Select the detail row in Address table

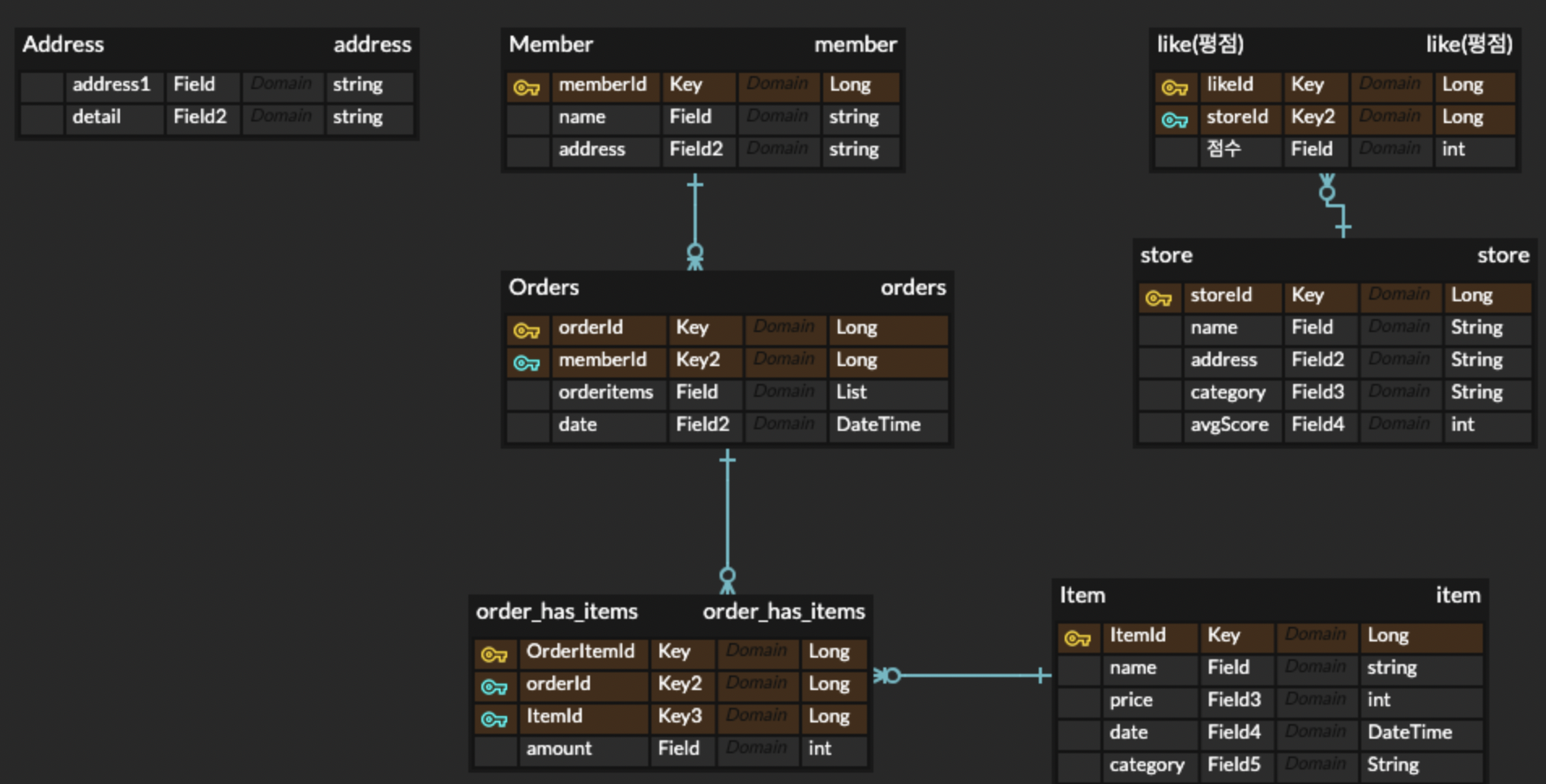(96, 117)
